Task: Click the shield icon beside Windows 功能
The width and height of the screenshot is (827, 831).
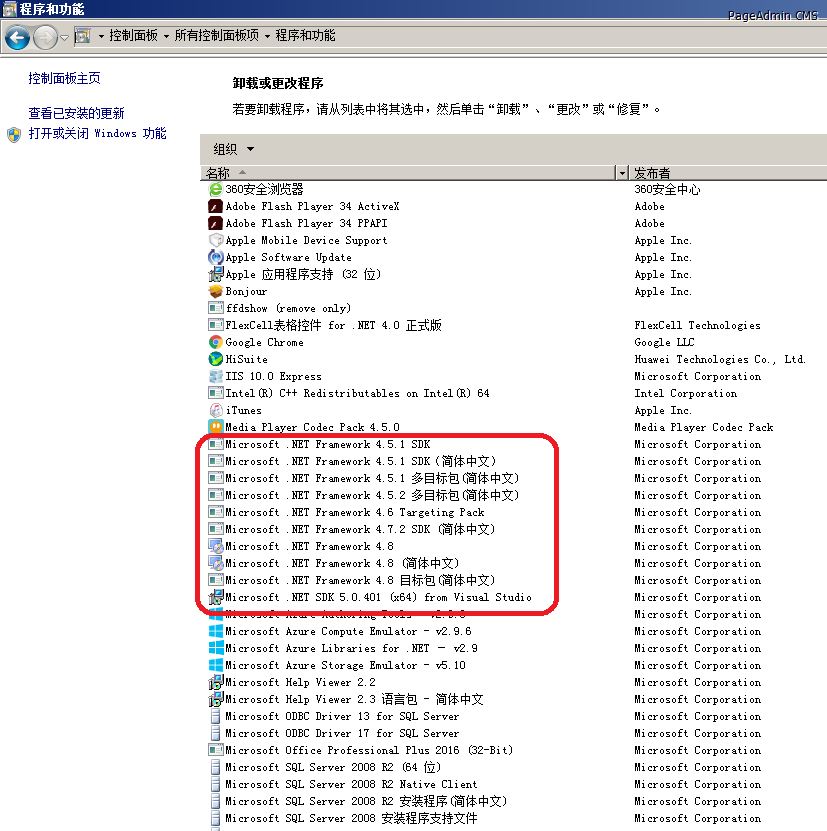Action: point(14,135)
